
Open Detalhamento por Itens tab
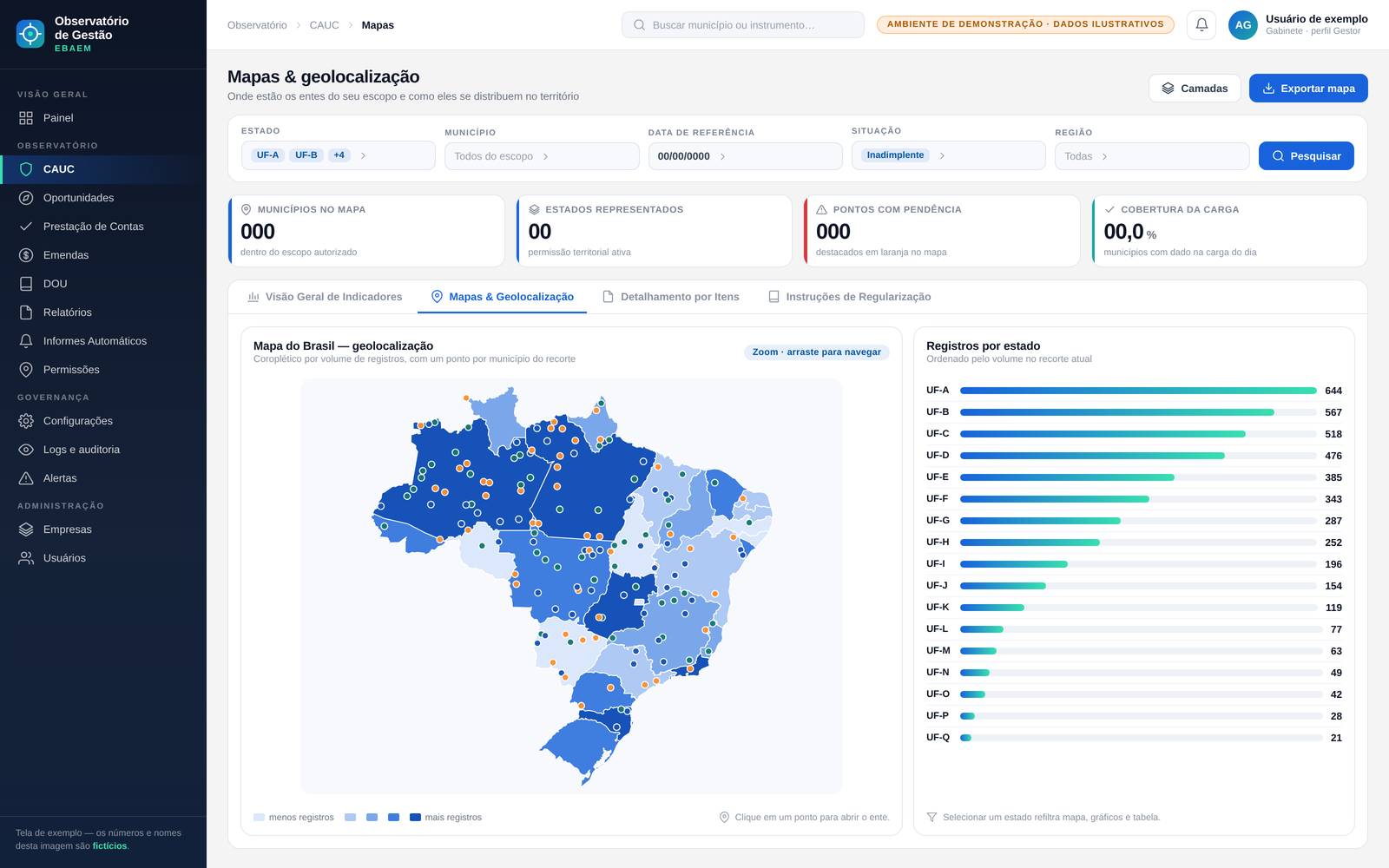tap(671, 297)
